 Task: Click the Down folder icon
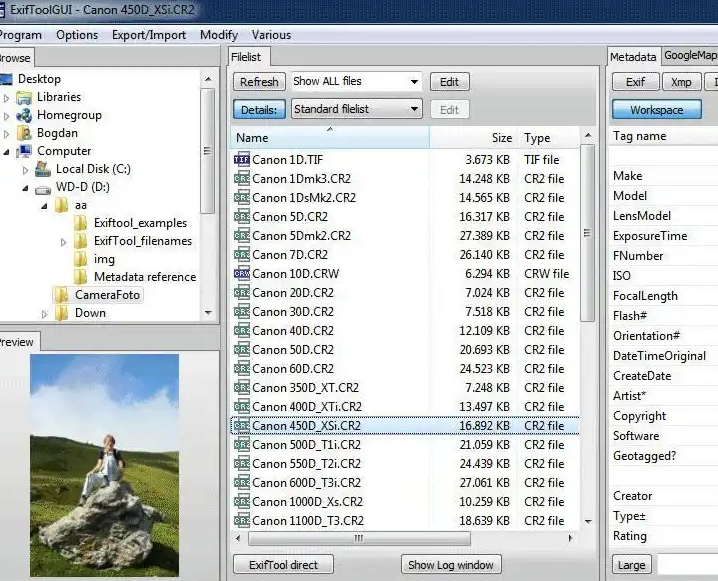[62, 313]
